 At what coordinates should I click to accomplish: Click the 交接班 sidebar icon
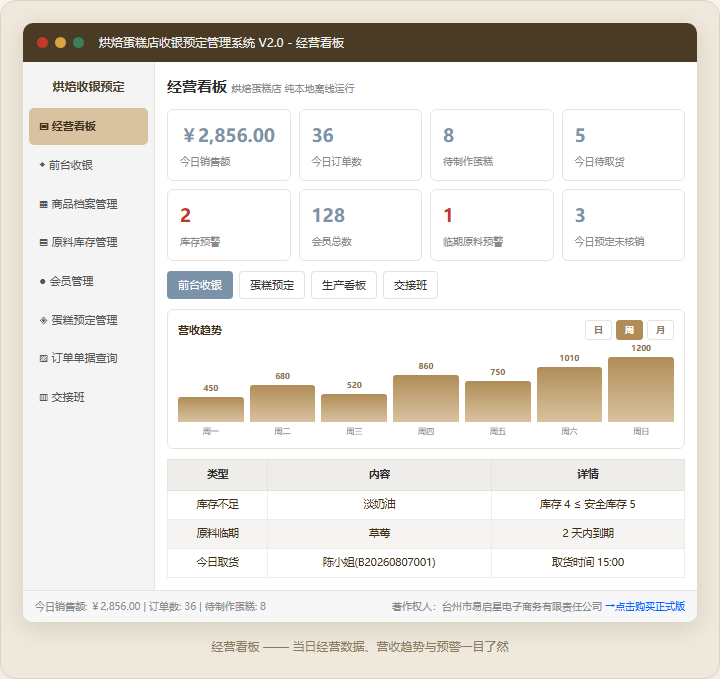pyautogui.click(x=44, y=398)
